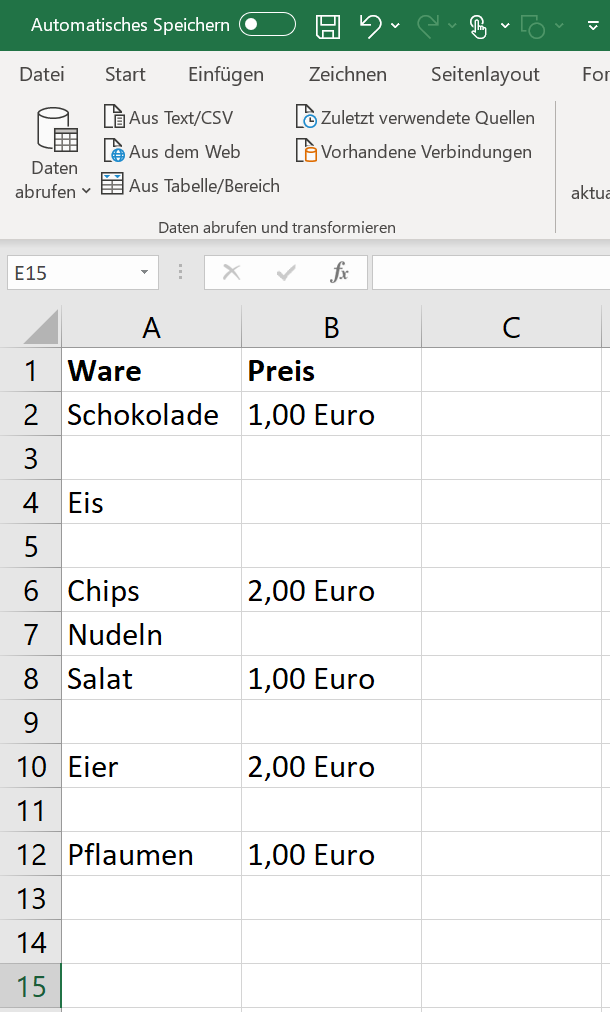Switch to the Einfügen ribbon tab
The height and width of the screenshot is (1012, 610).
(x=226, y=74)
